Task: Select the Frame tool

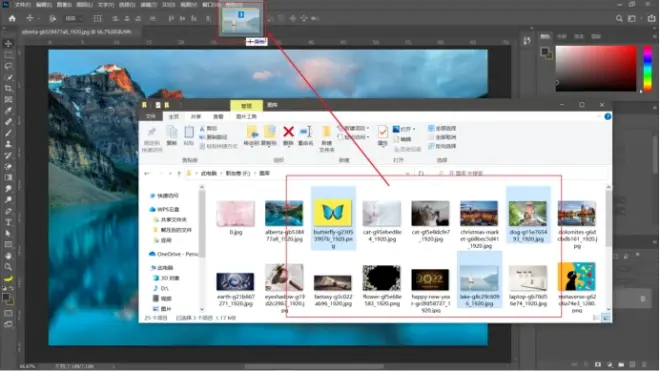Action: point(8,99)
